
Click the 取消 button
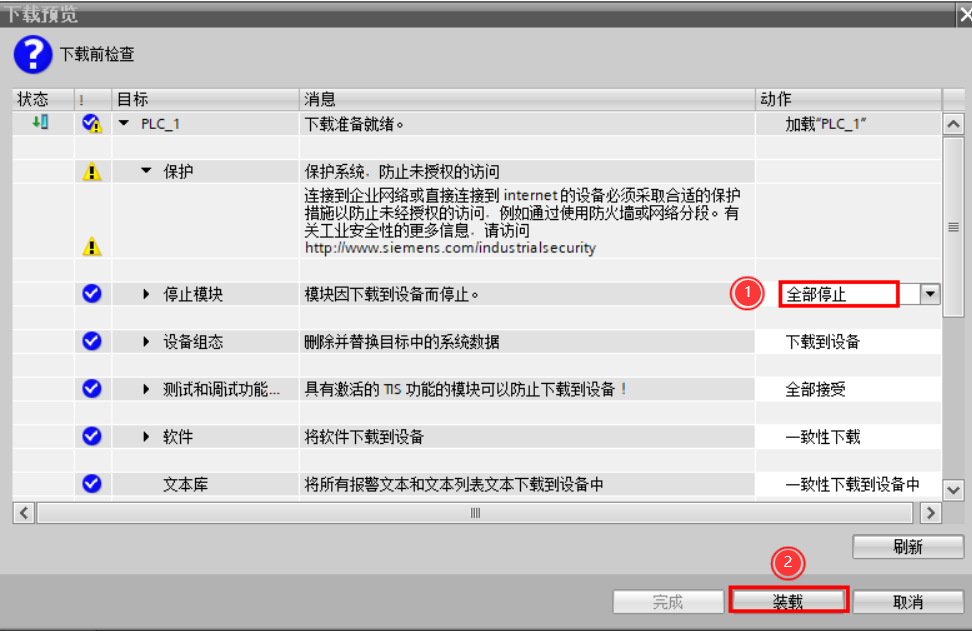click(x=907, y=601)
